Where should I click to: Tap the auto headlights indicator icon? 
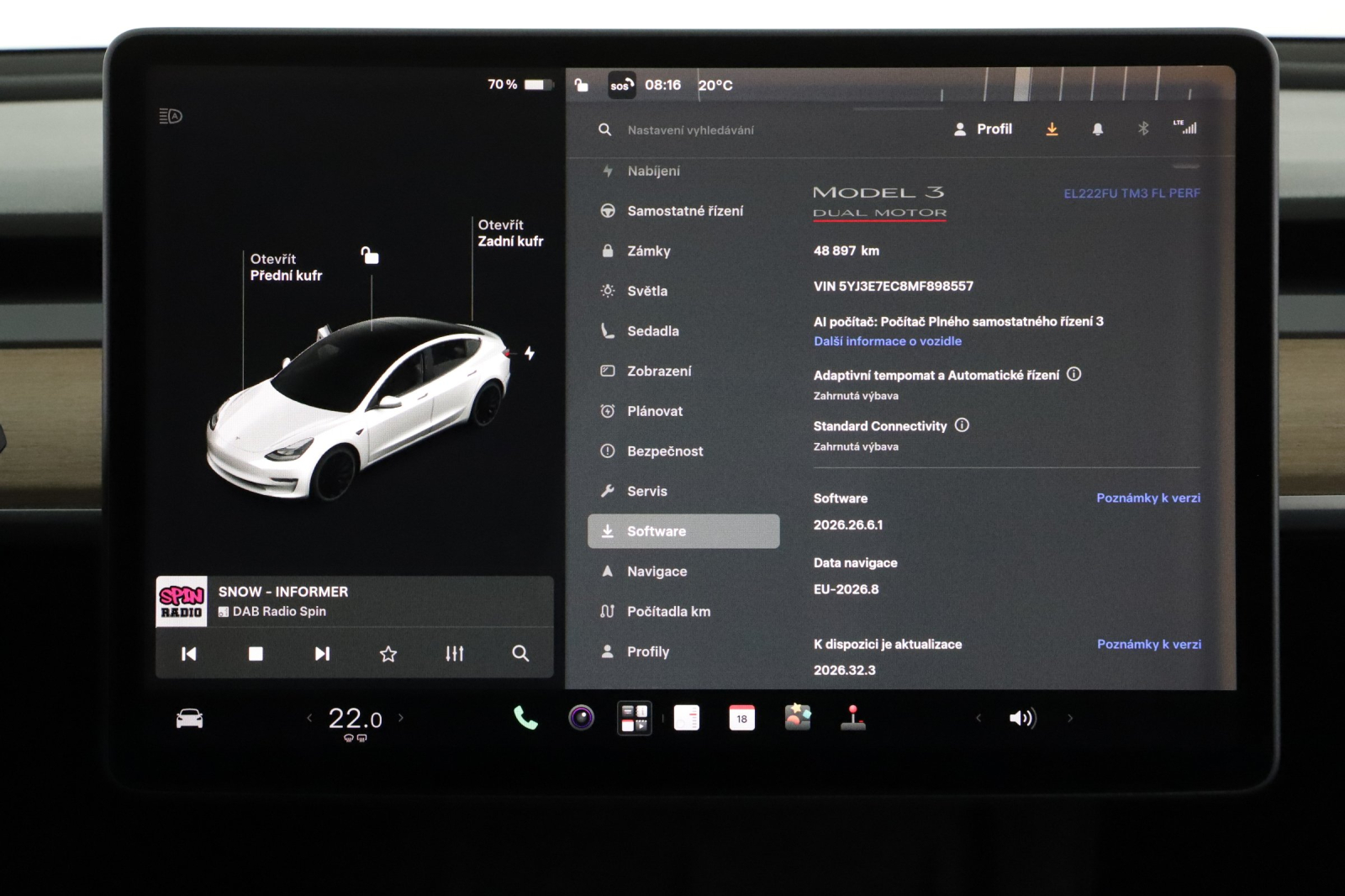tap(171, 116)
